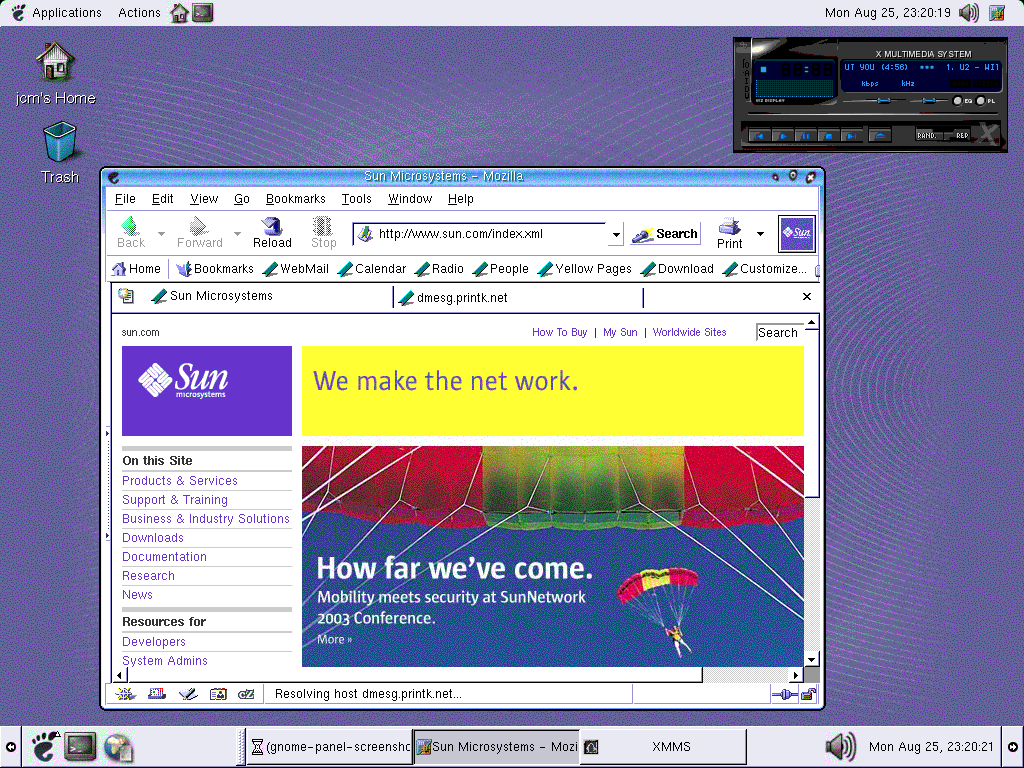The width and height of the screenshot is (1024, 768).
Task: Open Address Book icon in status bar
Action: point(218,694)
